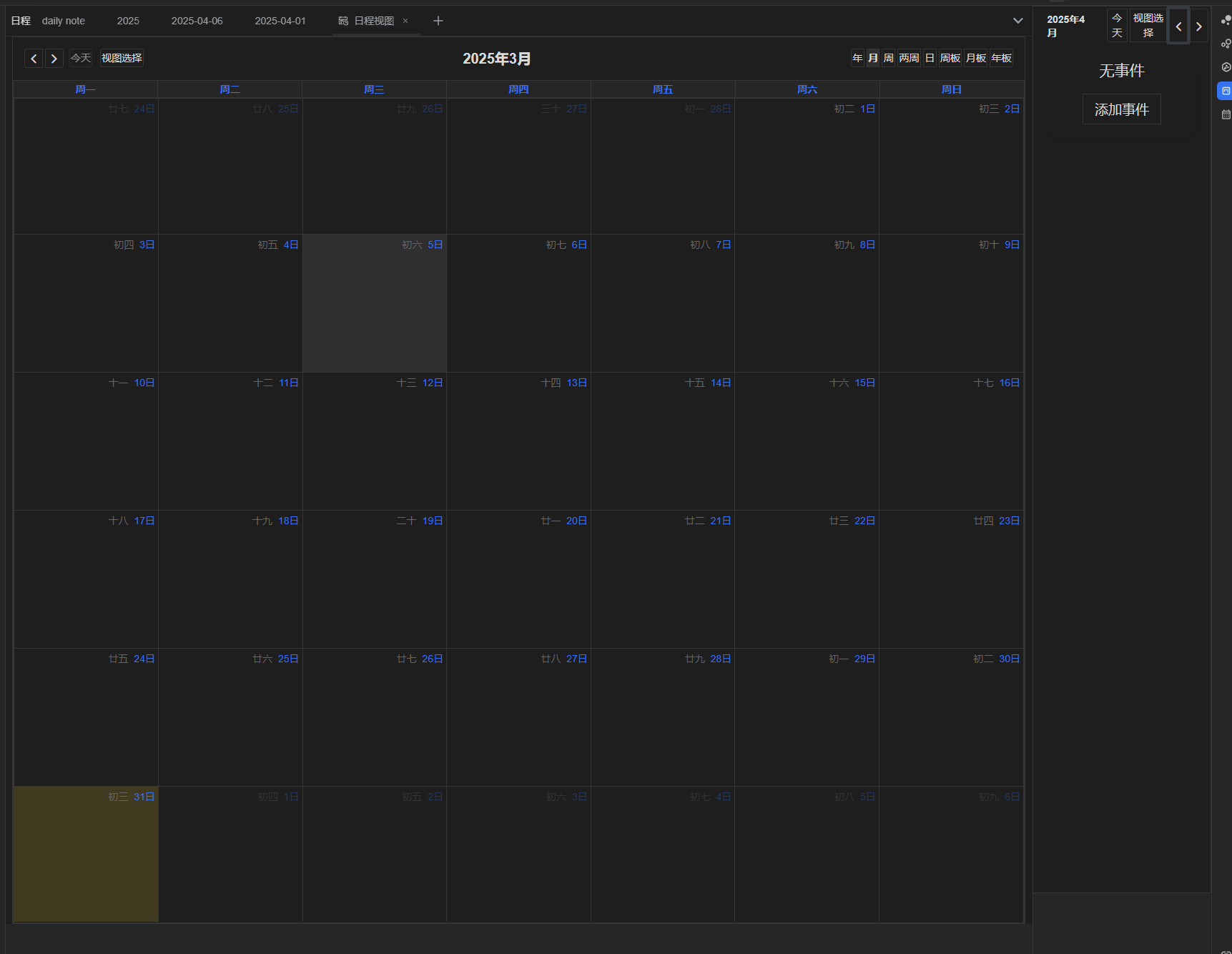Click 今天 button in main toolbar
The image size is (1232, 954).
(81, 58)
